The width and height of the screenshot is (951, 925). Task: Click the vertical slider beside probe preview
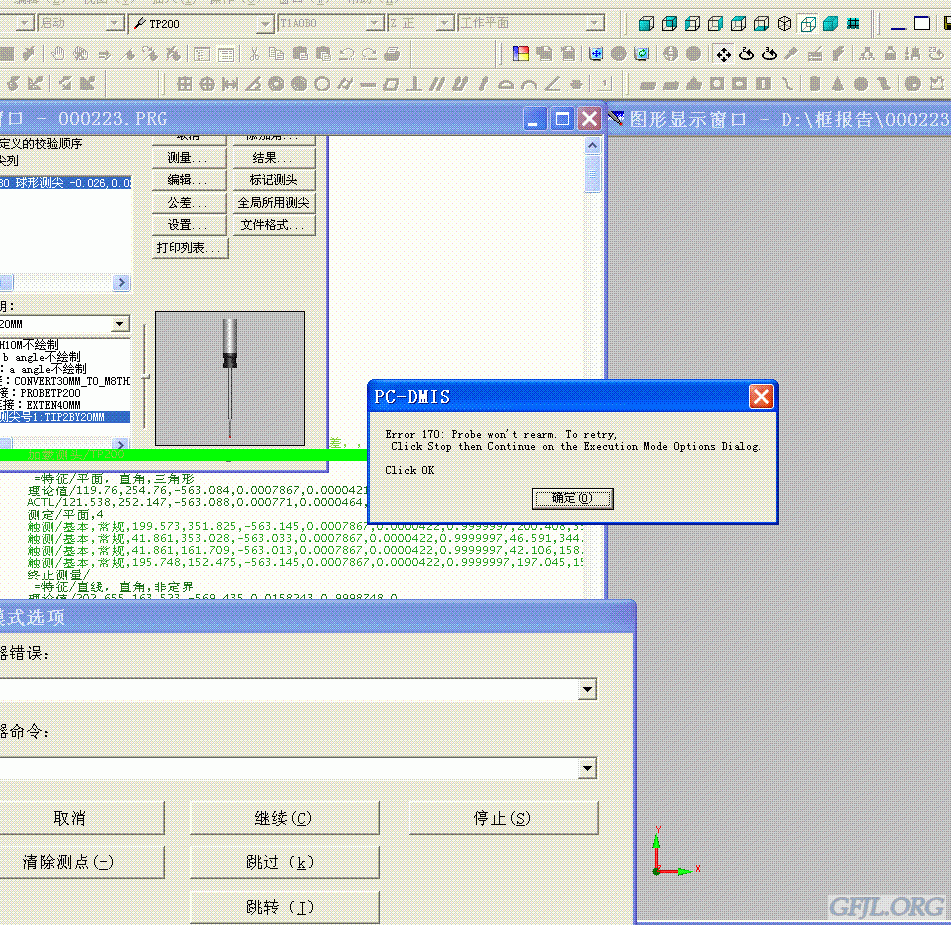point(145,377)
